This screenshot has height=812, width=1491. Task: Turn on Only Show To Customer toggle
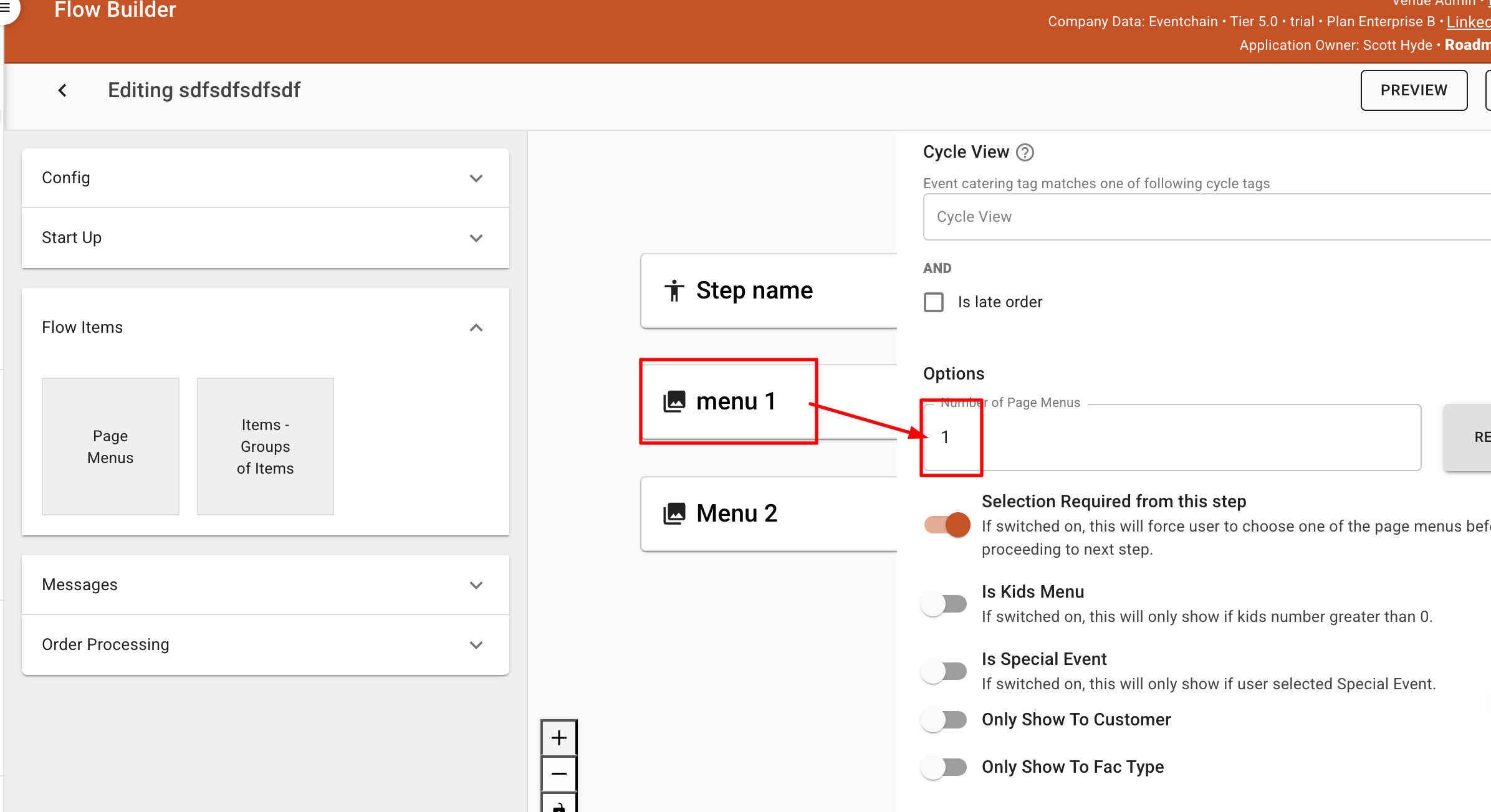[944, 720]
